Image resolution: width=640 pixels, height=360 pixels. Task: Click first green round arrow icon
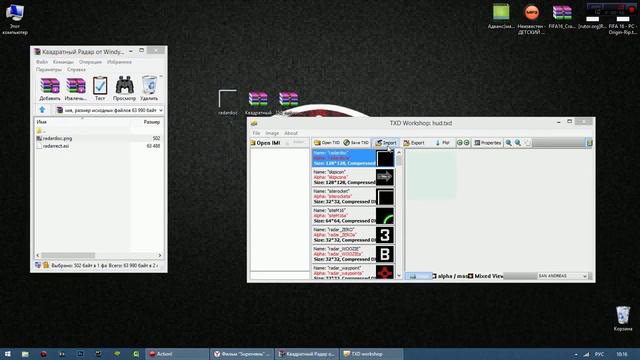click(x=460, y=143)
